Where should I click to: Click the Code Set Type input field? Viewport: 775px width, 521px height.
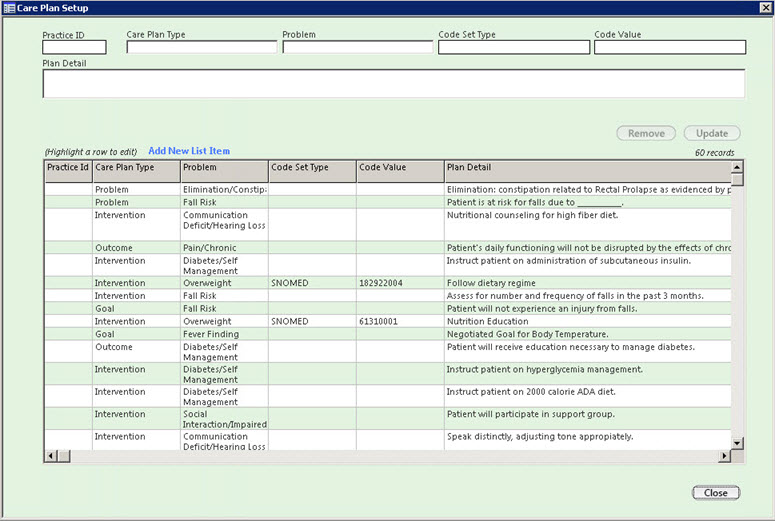[514, 47]
